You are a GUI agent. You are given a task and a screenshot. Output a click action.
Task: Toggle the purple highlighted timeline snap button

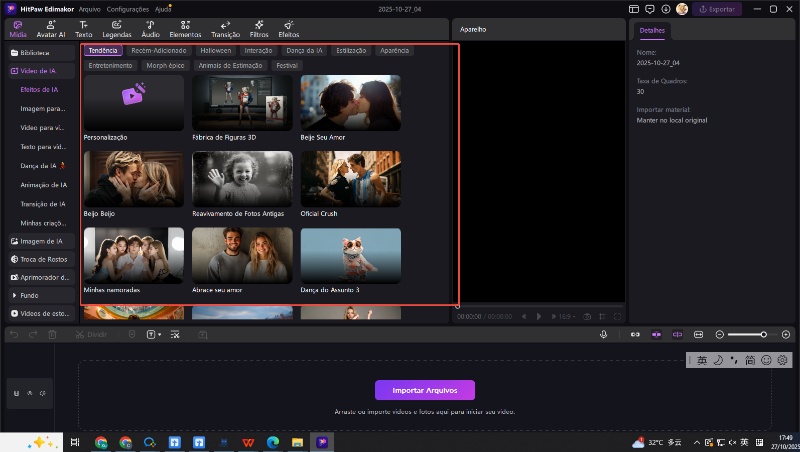coord(656,334)
